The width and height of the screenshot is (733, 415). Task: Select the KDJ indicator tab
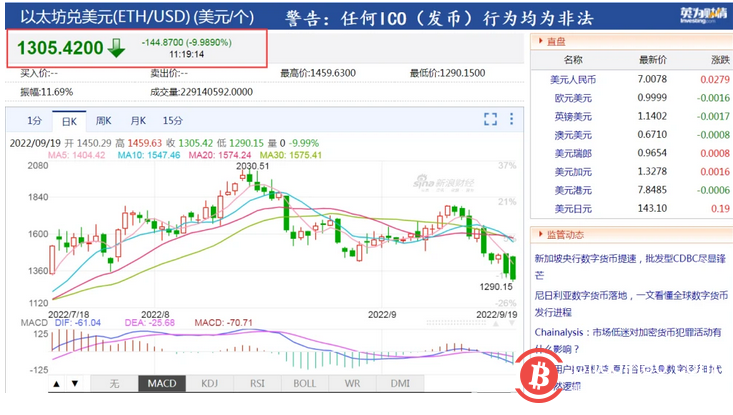pyautogui.click(x=209, y=384)
